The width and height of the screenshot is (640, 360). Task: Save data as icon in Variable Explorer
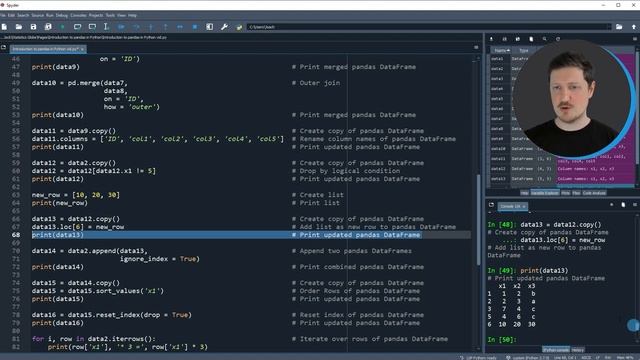(518, 39)
